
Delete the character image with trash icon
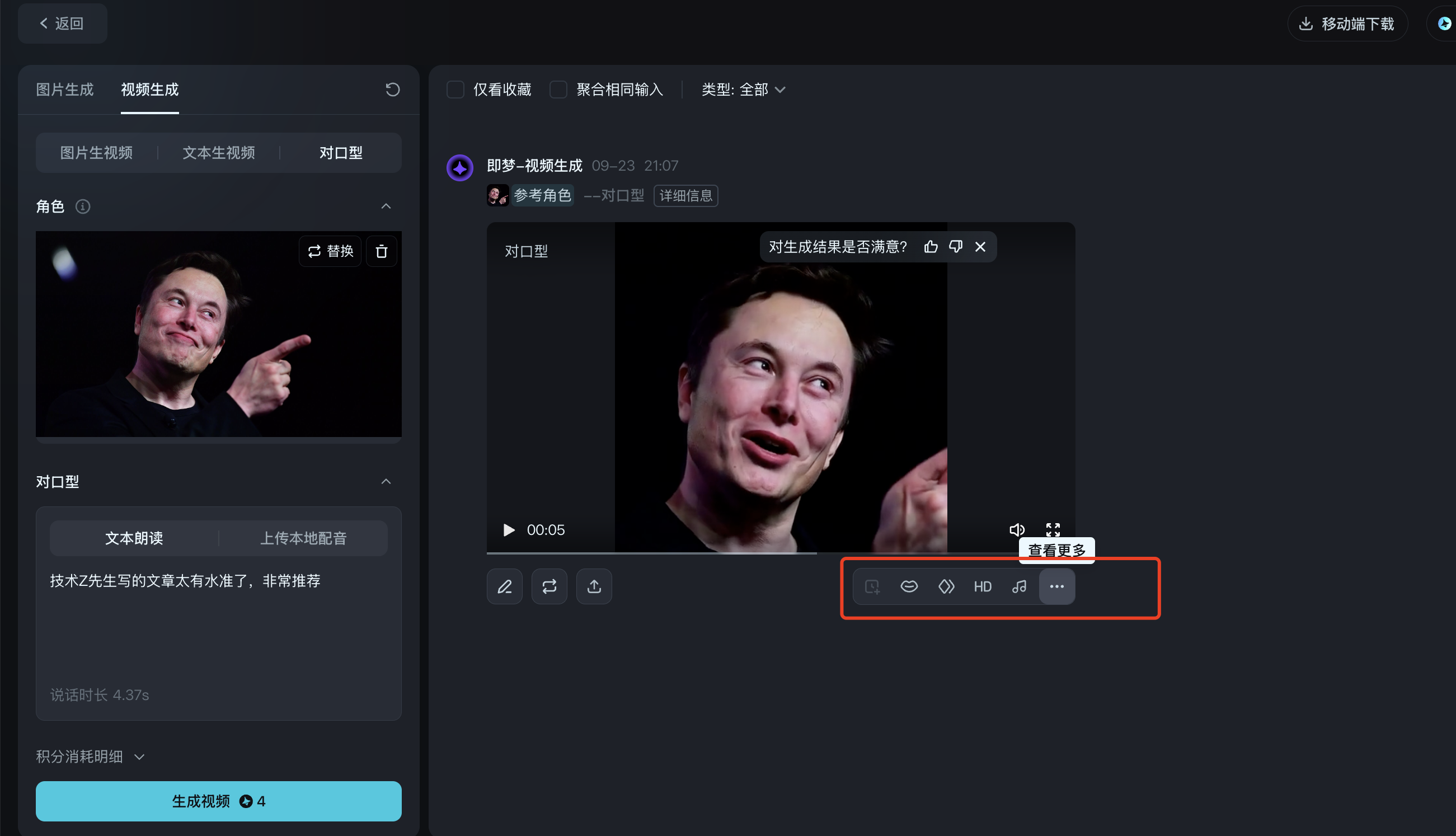(x=381, y=251)
